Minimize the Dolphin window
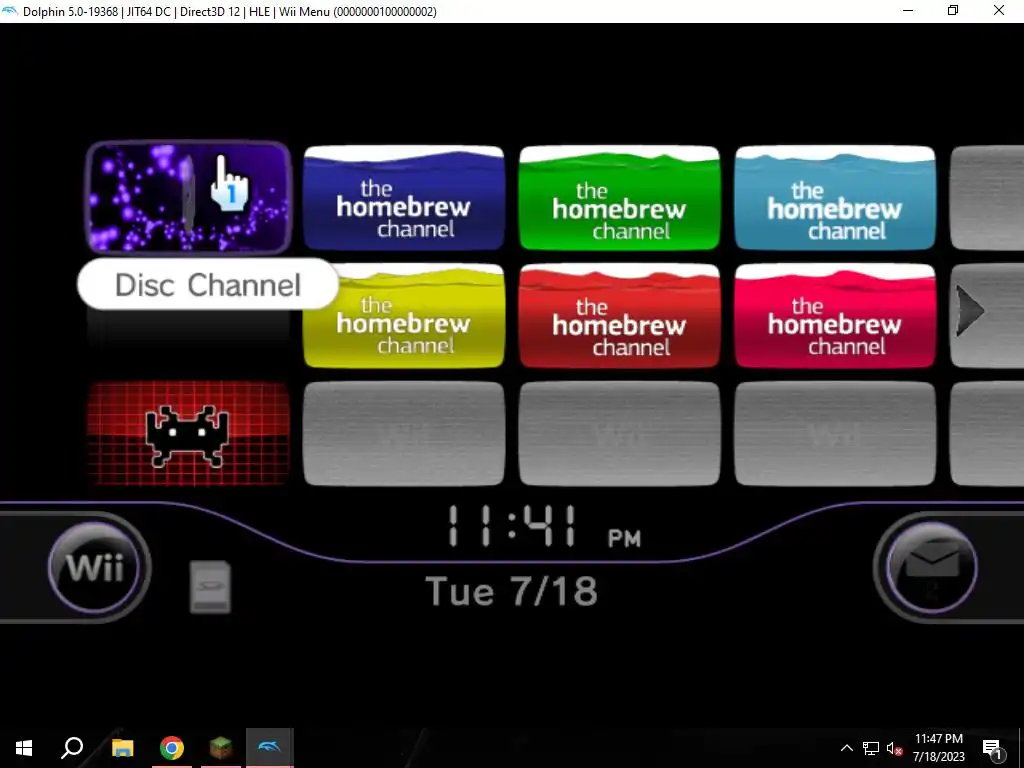Viewport: 1024px width, 768px height. pyautogui.click(x=908, y=11)
